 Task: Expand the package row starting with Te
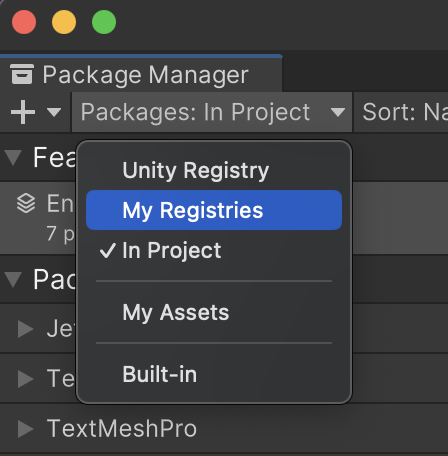click(26, 379)
